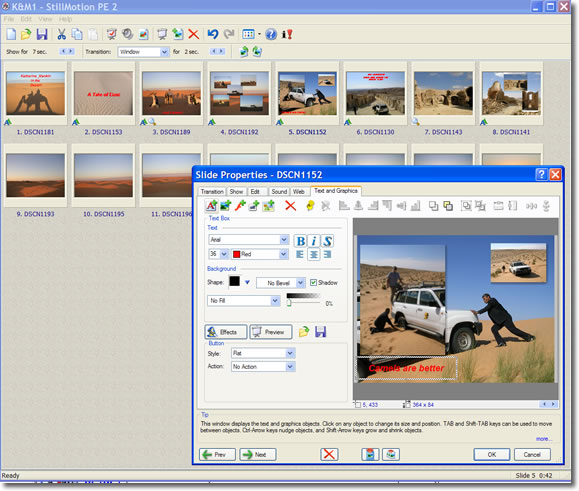Toggle text shadow with the S button
The image size is (579, 491).
coord(327,241)
